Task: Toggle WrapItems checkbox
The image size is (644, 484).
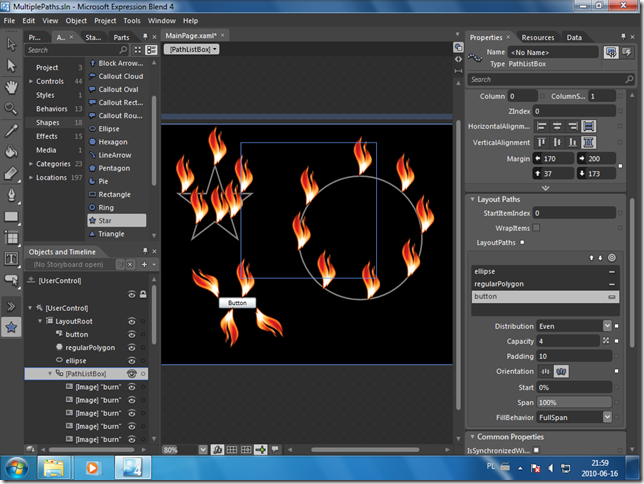Action: pyautogui.click(x=536, y=228)
